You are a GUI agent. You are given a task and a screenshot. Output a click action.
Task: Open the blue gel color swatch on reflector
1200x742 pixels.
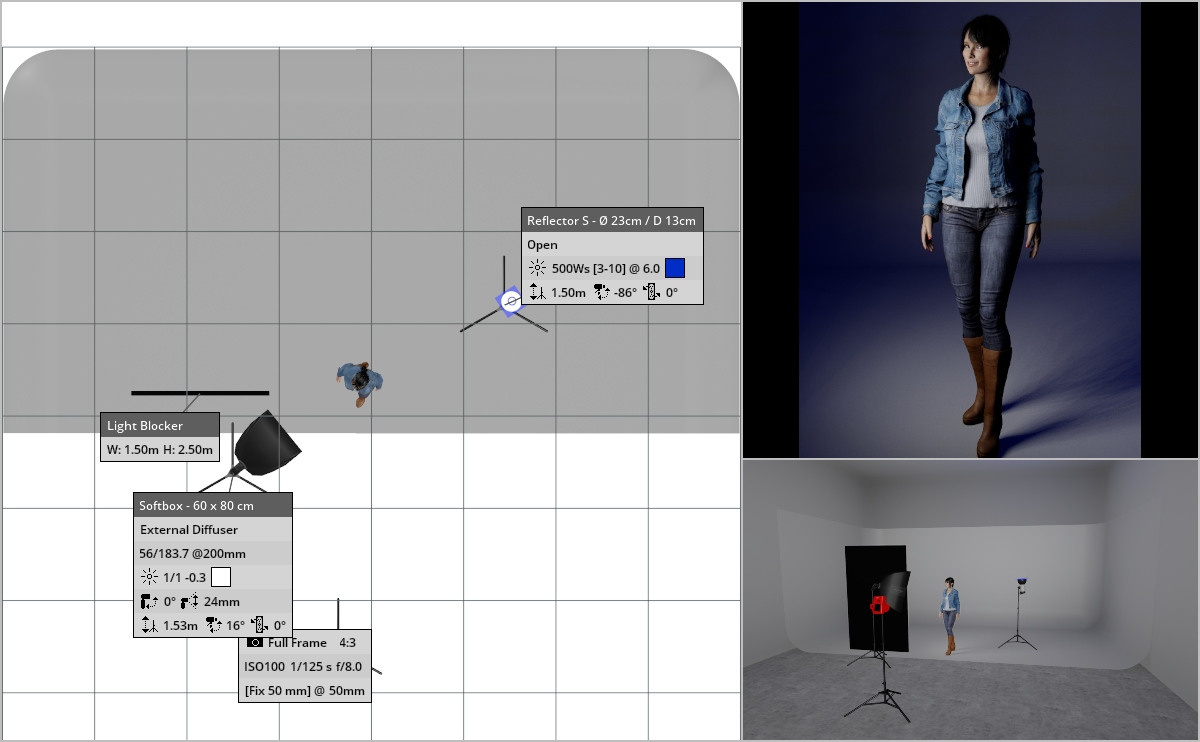(x=675, y=268)
